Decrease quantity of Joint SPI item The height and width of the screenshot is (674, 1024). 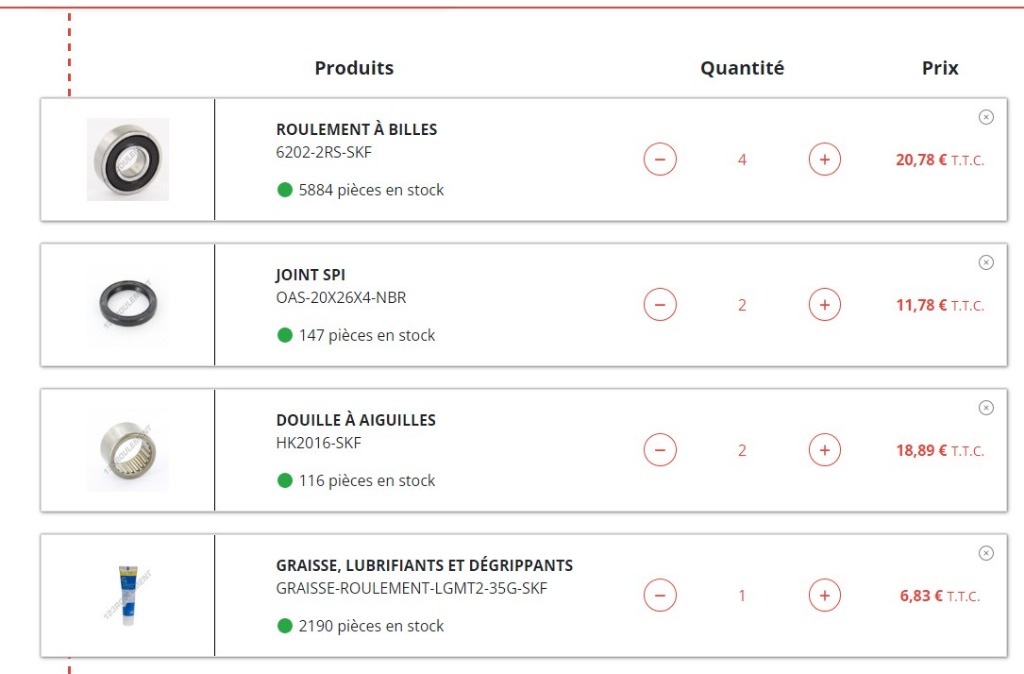(x=660, y=305)
